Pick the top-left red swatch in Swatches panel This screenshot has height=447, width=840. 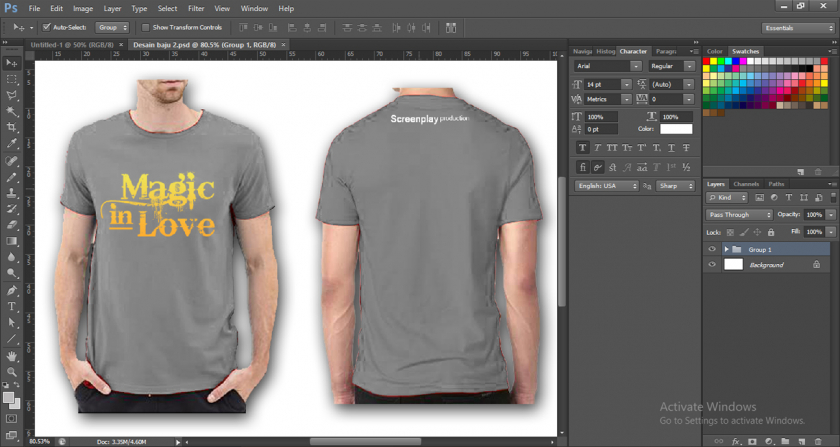pos(707,62)
